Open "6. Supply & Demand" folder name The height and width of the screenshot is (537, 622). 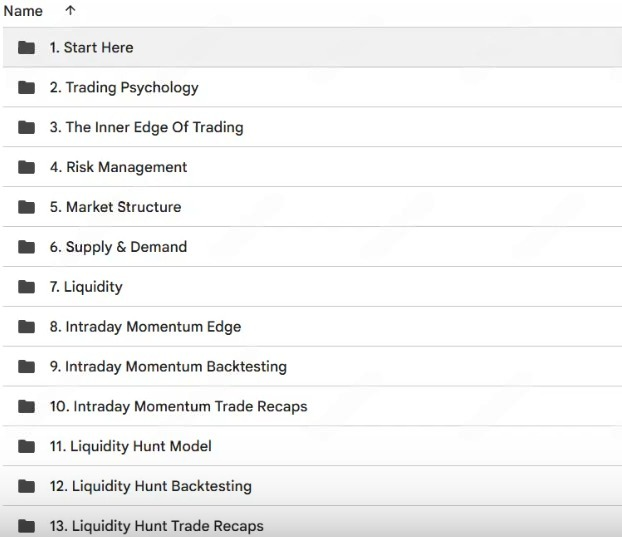(x=118, y=247)
